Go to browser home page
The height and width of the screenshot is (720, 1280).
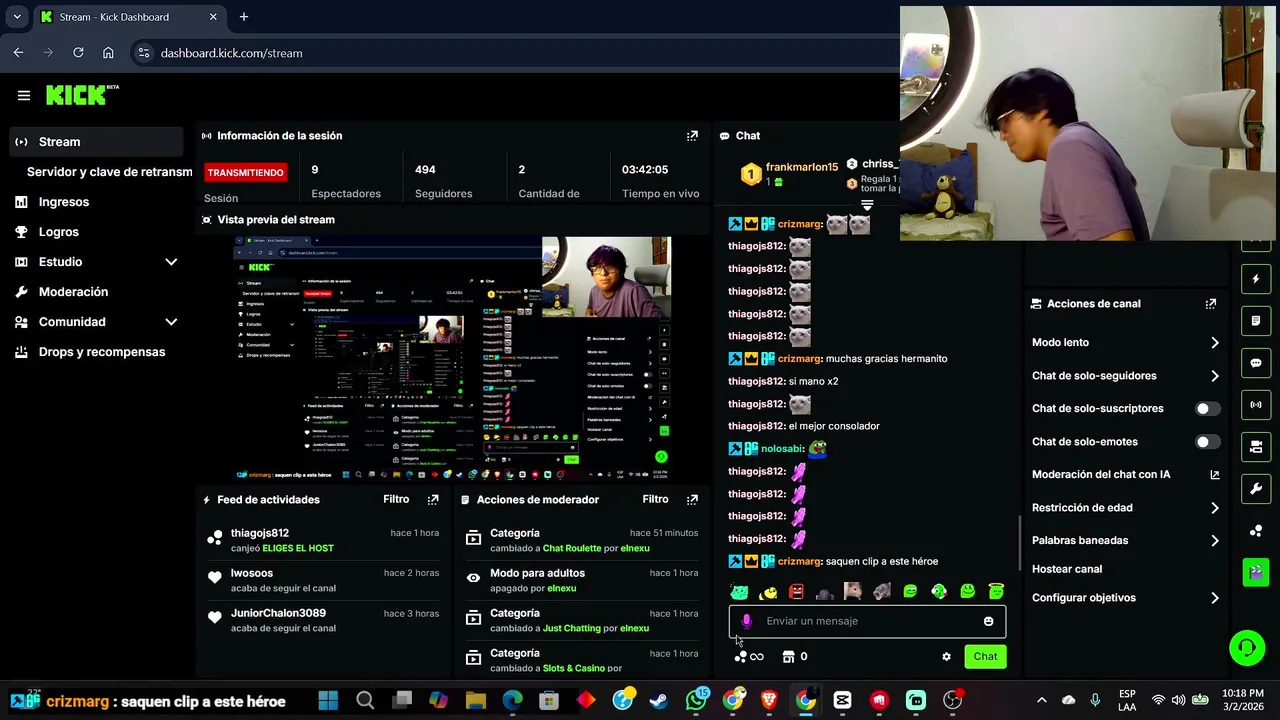108,53
